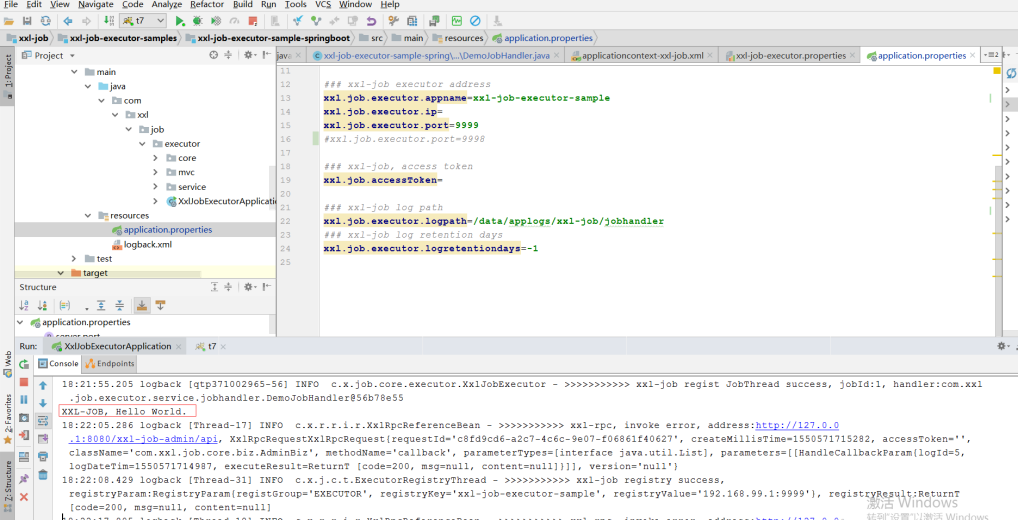
Task: Close Run tab with red X icon
Action: (x=24, y=497)
